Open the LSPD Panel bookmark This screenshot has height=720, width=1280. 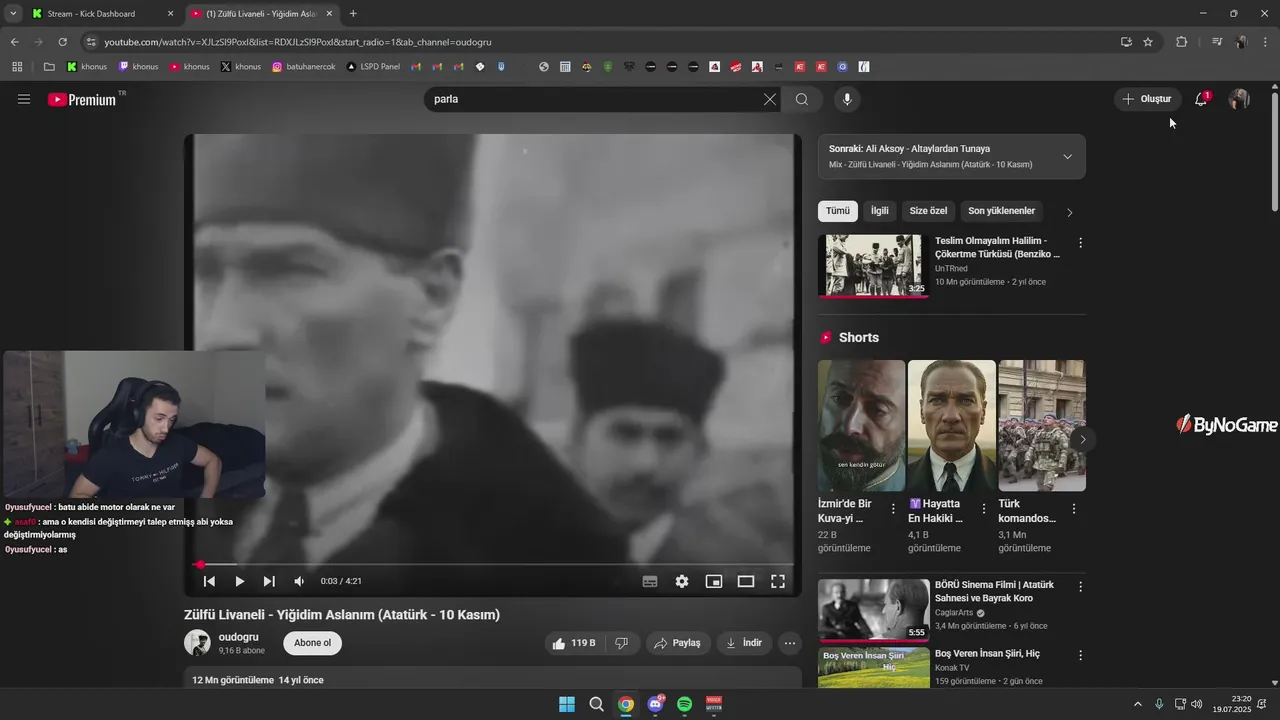[x=373, y=67]
